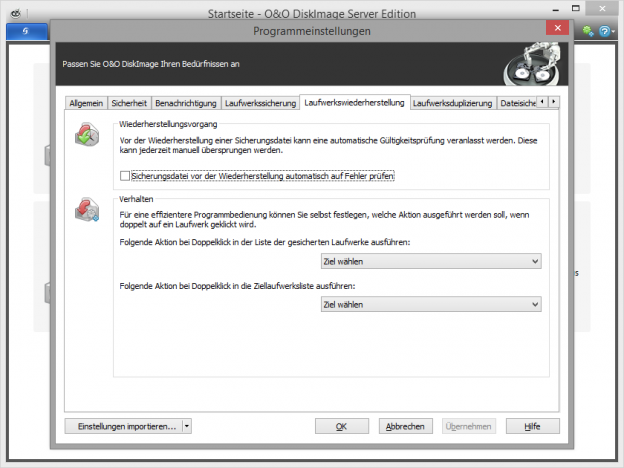The height and width of the screenshot is (468, 624).
Task: Select the Laufwerkssicherung tab
Action: click(x=260, y=103)
